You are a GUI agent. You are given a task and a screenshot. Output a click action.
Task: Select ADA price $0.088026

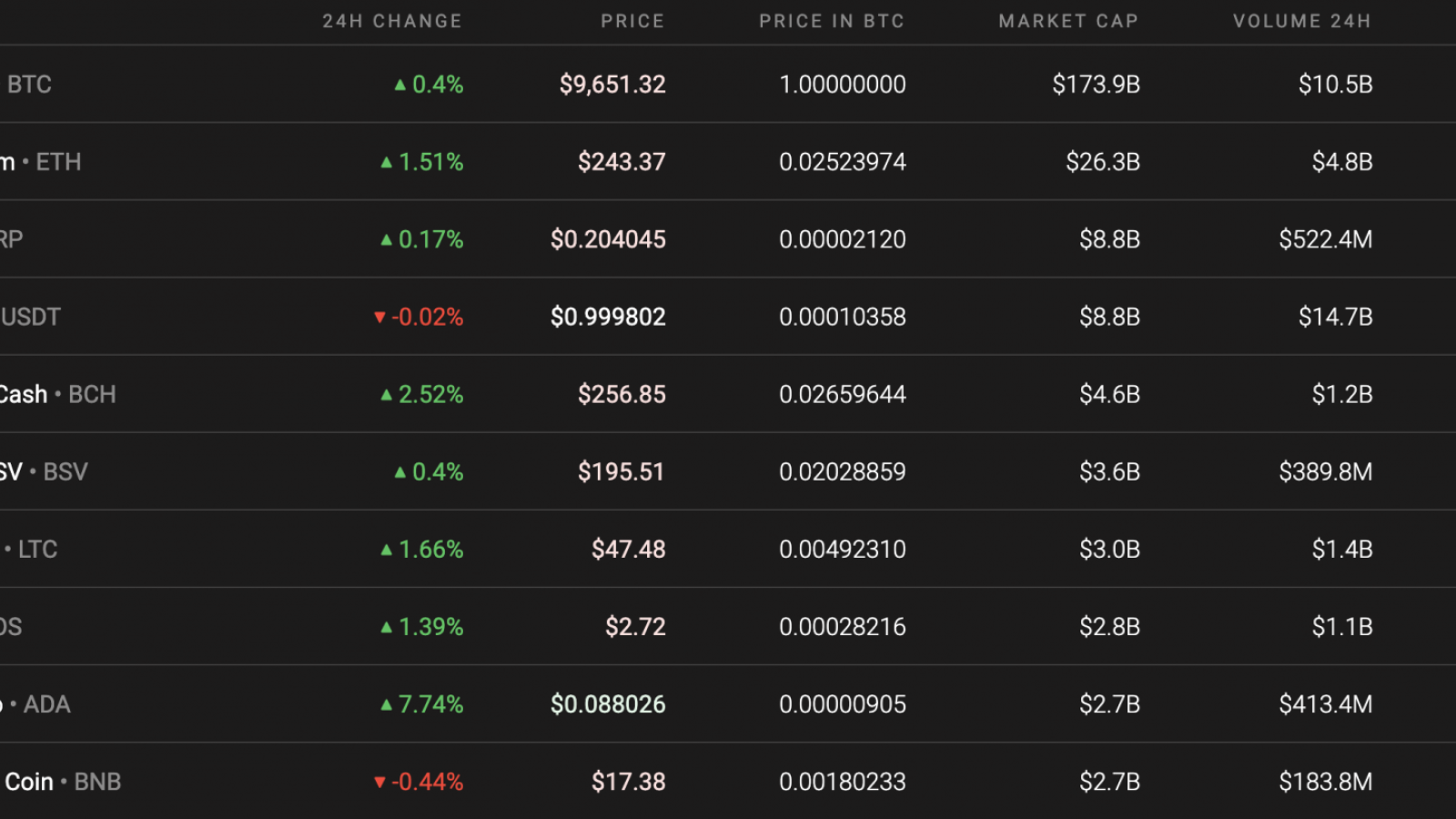pyautogui.click(x=608, y=704)
